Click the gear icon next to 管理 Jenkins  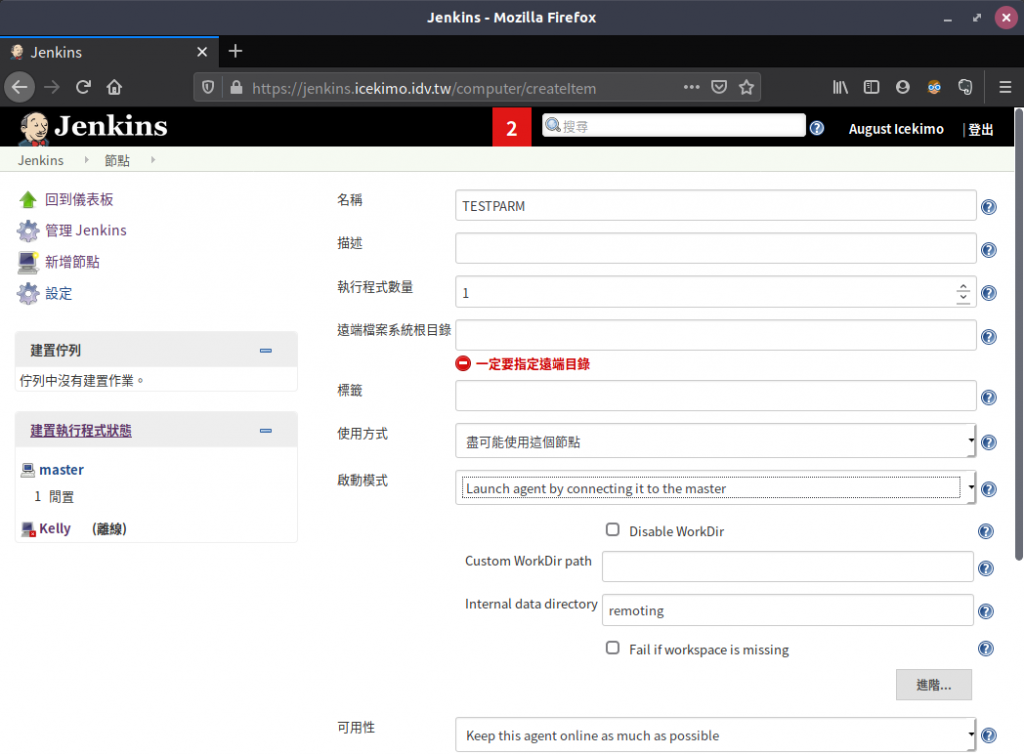point(27,231)
